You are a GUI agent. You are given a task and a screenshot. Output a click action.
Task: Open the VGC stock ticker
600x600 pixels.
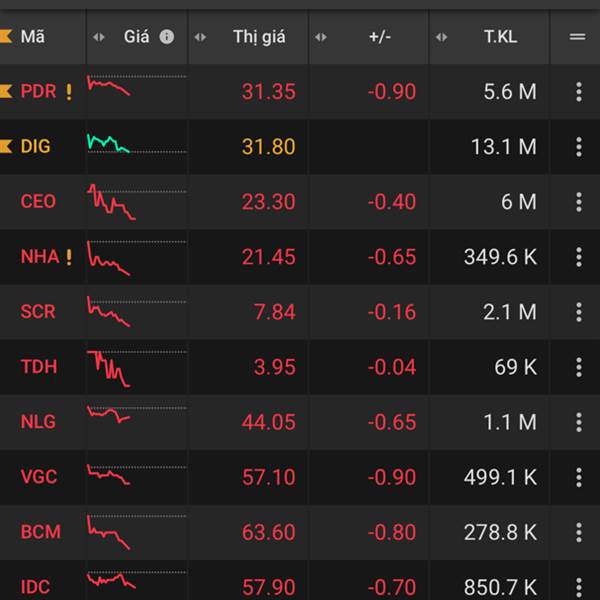click(38, 477)
